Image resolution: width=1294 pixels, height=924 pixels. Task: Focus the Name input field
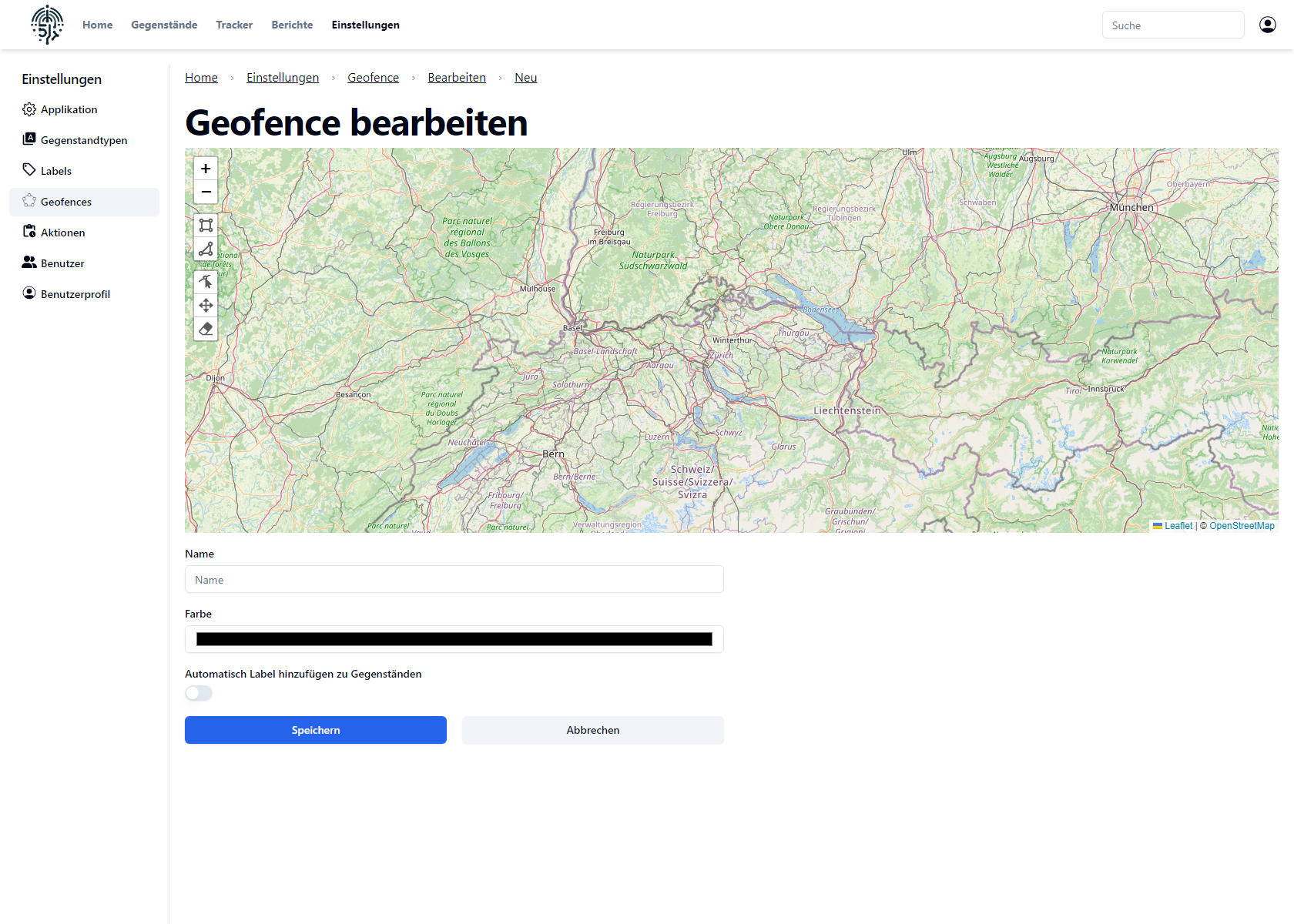pyautogui.click(x=454, y=580)
